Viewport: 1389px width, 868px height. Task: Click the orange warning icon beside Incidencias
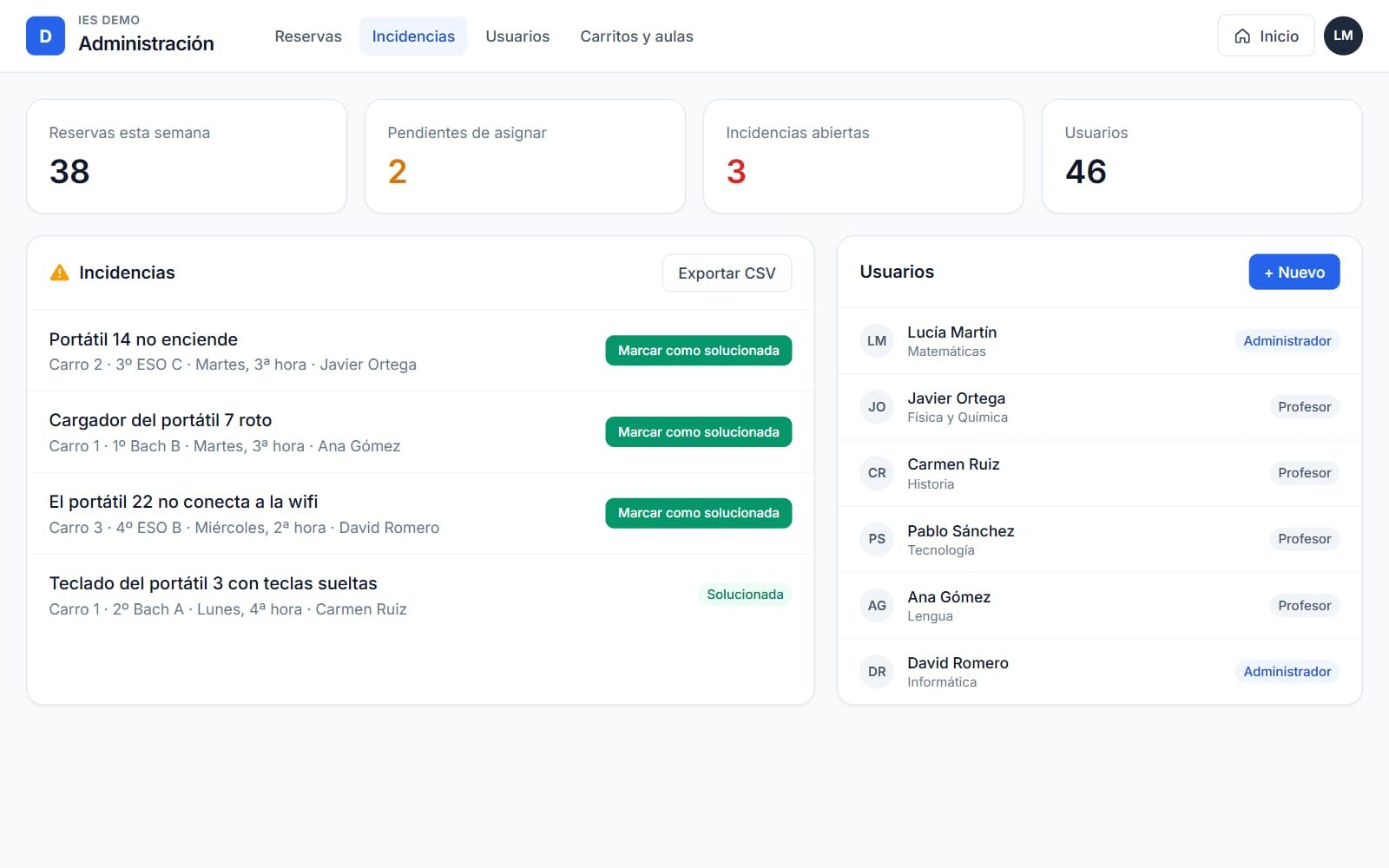point(59,273)
